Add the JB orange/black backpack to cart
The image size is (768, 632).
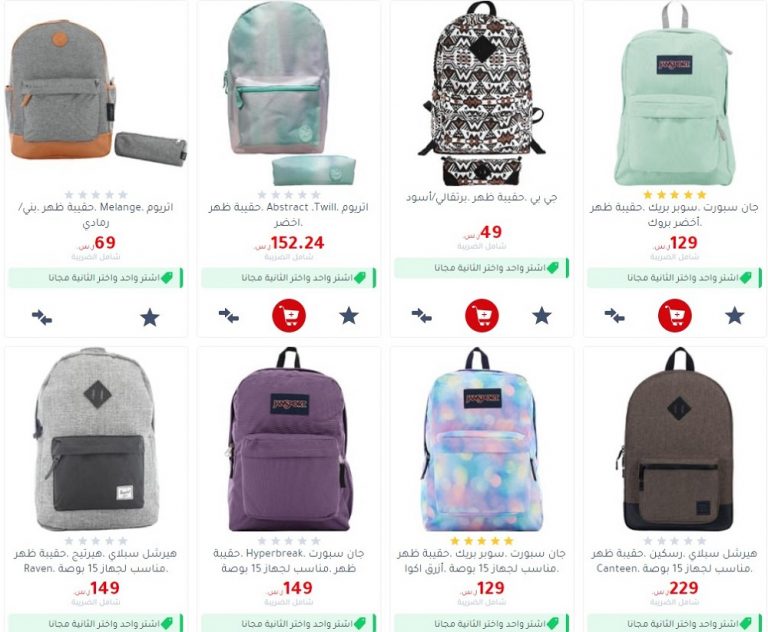coord(482,316)
